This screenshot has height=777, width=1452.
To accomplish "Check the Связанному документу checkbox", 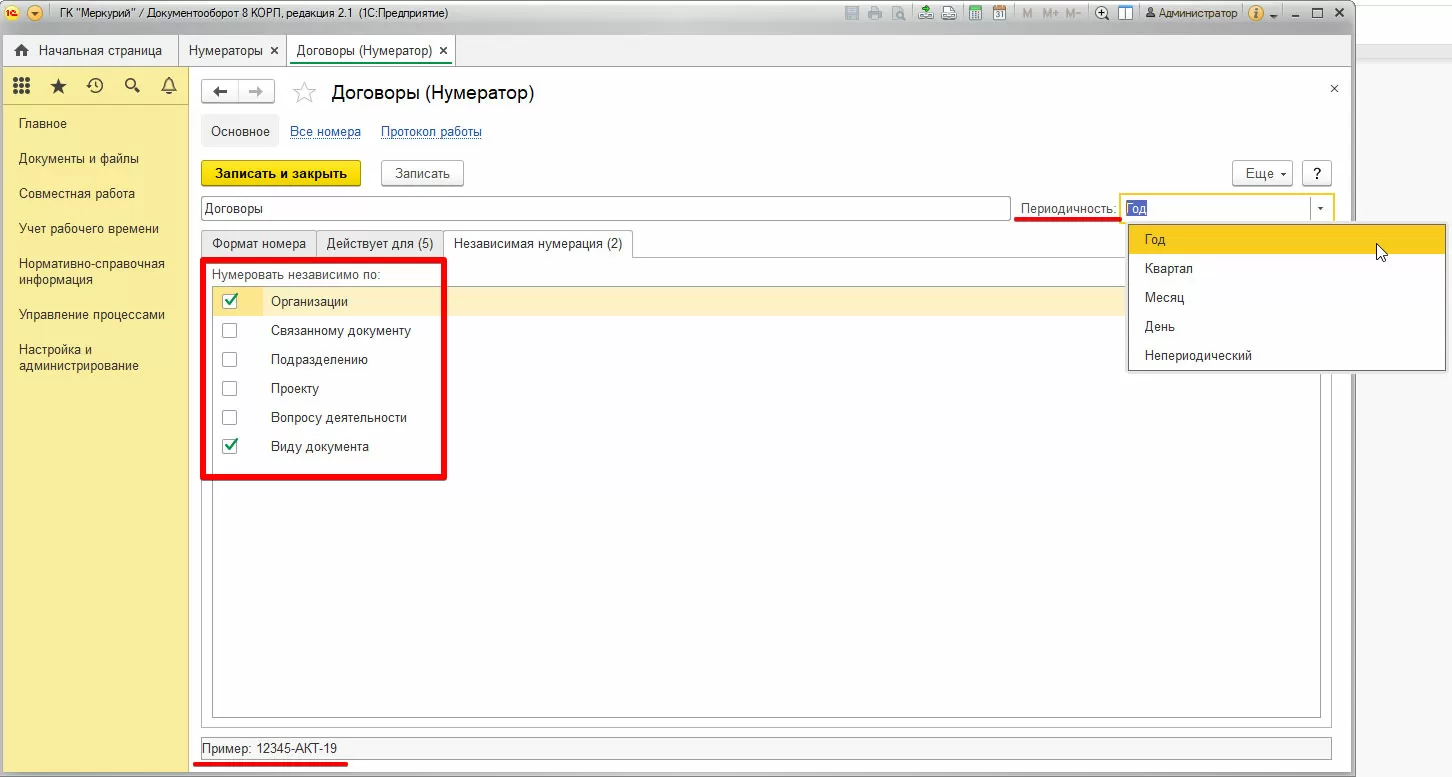I will [230, 330].
